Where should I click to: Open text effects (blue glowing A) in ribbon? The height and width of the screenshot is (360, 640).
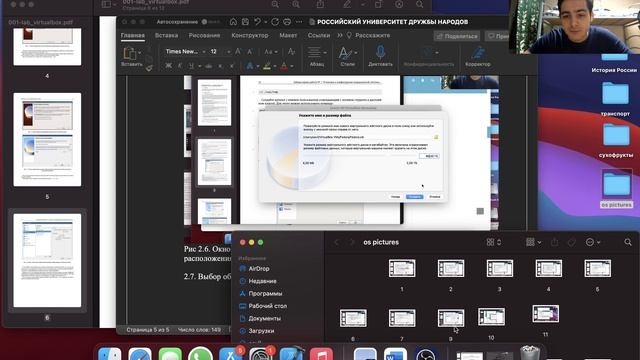click(x=249, y=66)
